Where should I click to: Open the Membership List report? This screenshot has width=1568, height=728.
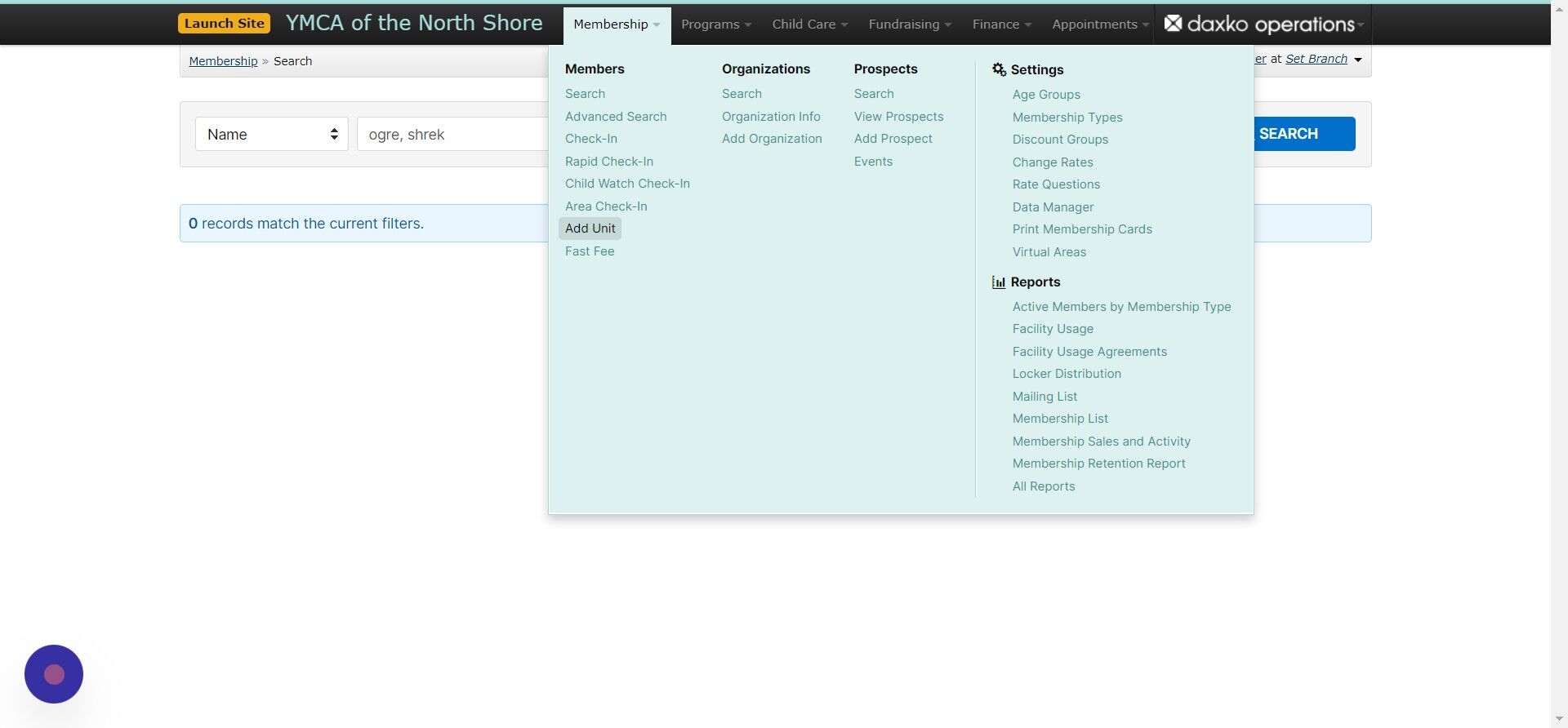1060,419
